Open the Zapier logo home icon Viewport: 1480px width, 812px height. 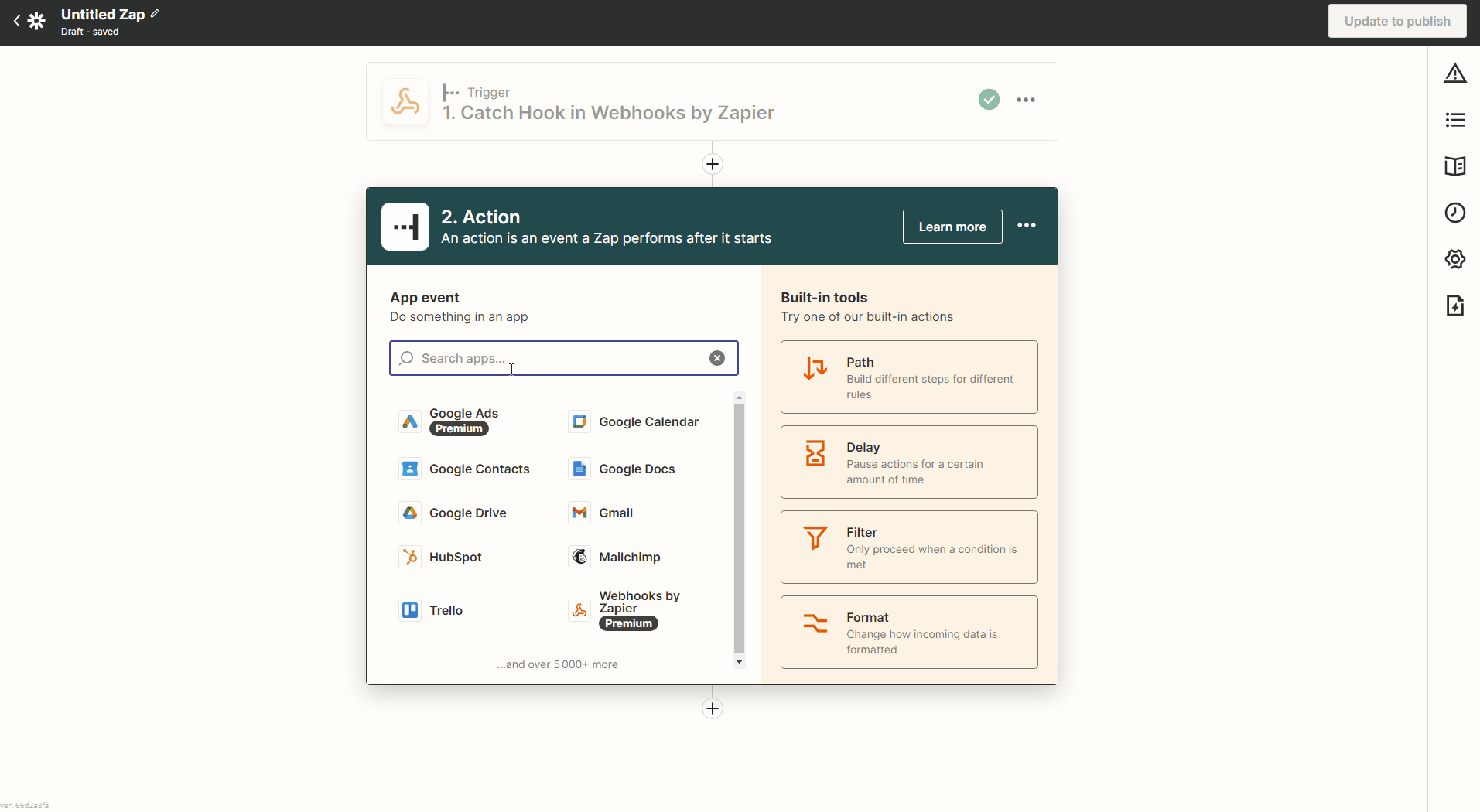[36, 21]
